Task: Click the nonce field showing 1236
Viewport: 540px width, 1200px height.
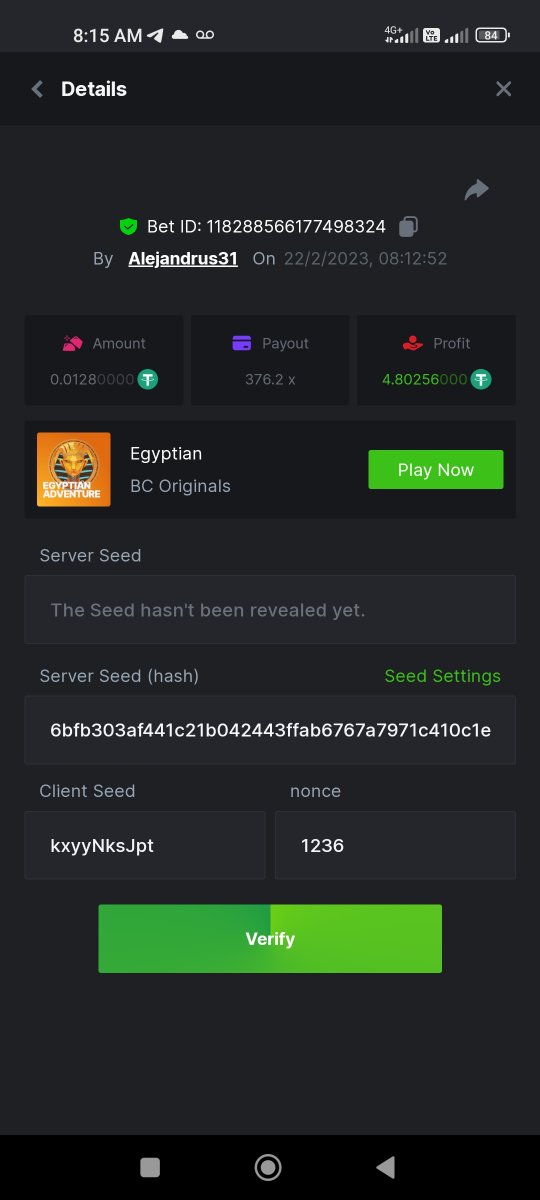Action: pyautogui.click(x=395, y=845)
